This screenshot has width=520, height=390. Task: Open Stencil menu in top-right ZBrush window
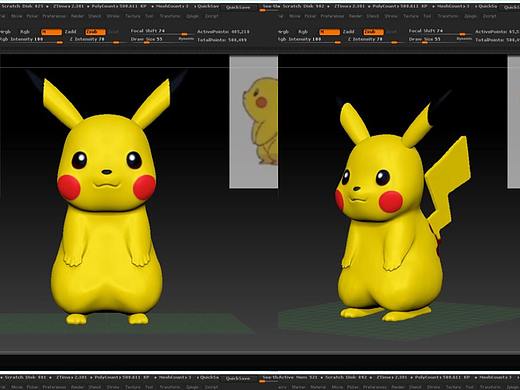373,16
